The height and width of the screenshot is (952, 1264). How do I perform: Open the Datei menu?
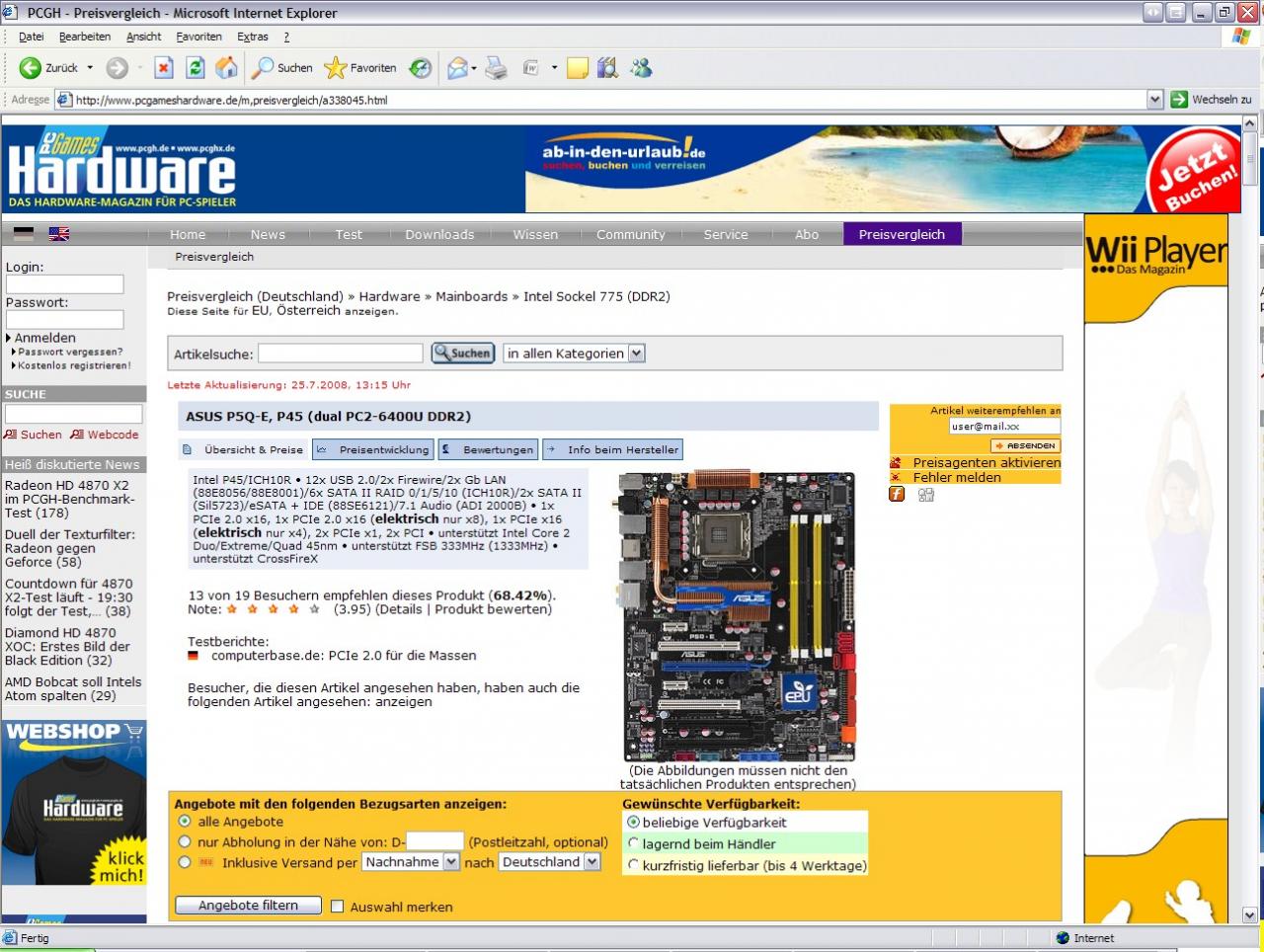(x=32, y=37)
